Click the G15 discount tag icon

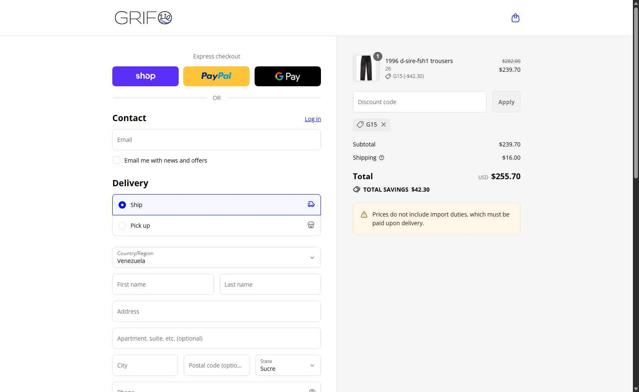360,125
